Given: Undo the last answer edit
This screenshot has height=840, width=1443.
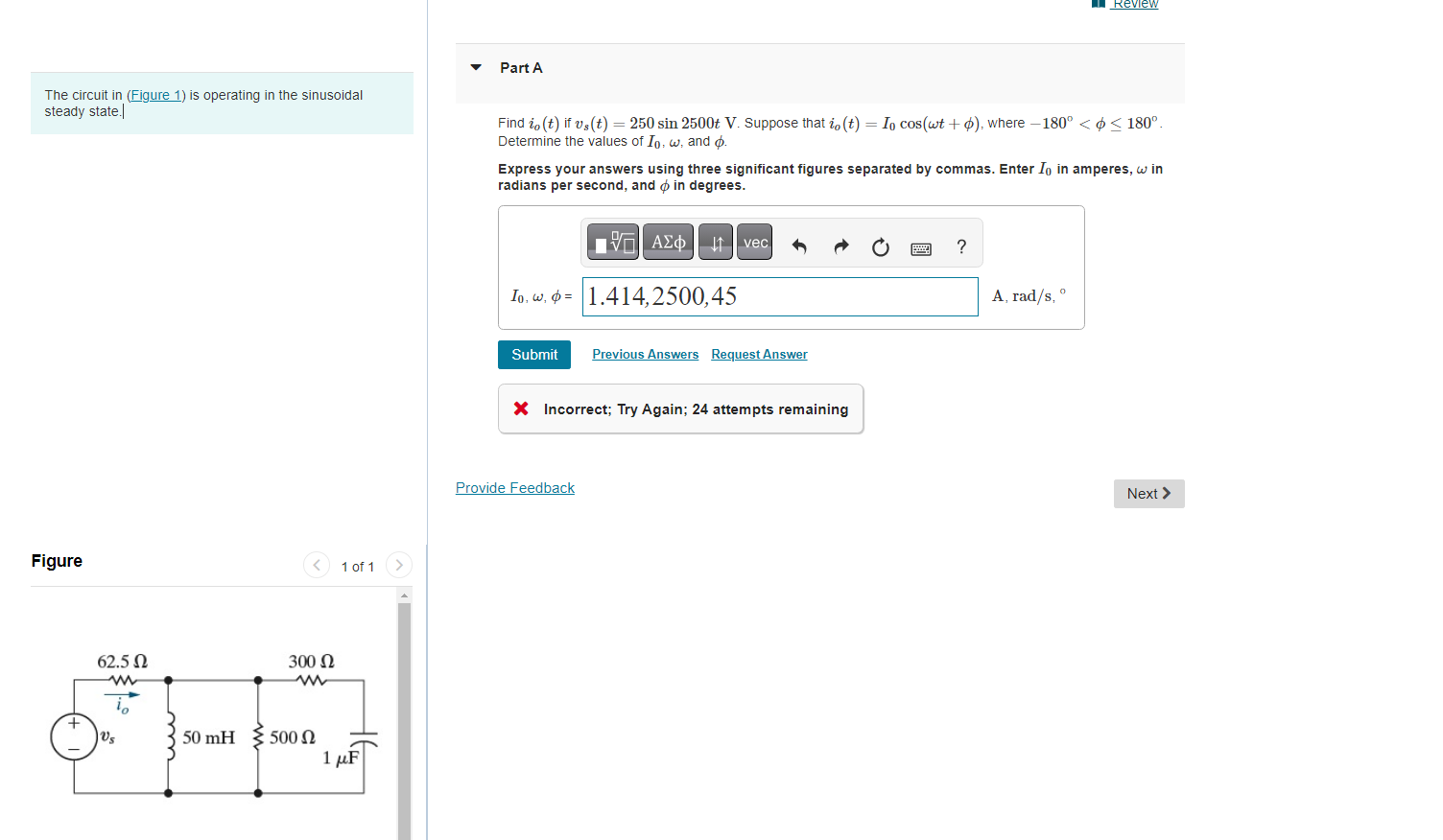Looking at the screenshot, I should (x=799, y=246).
